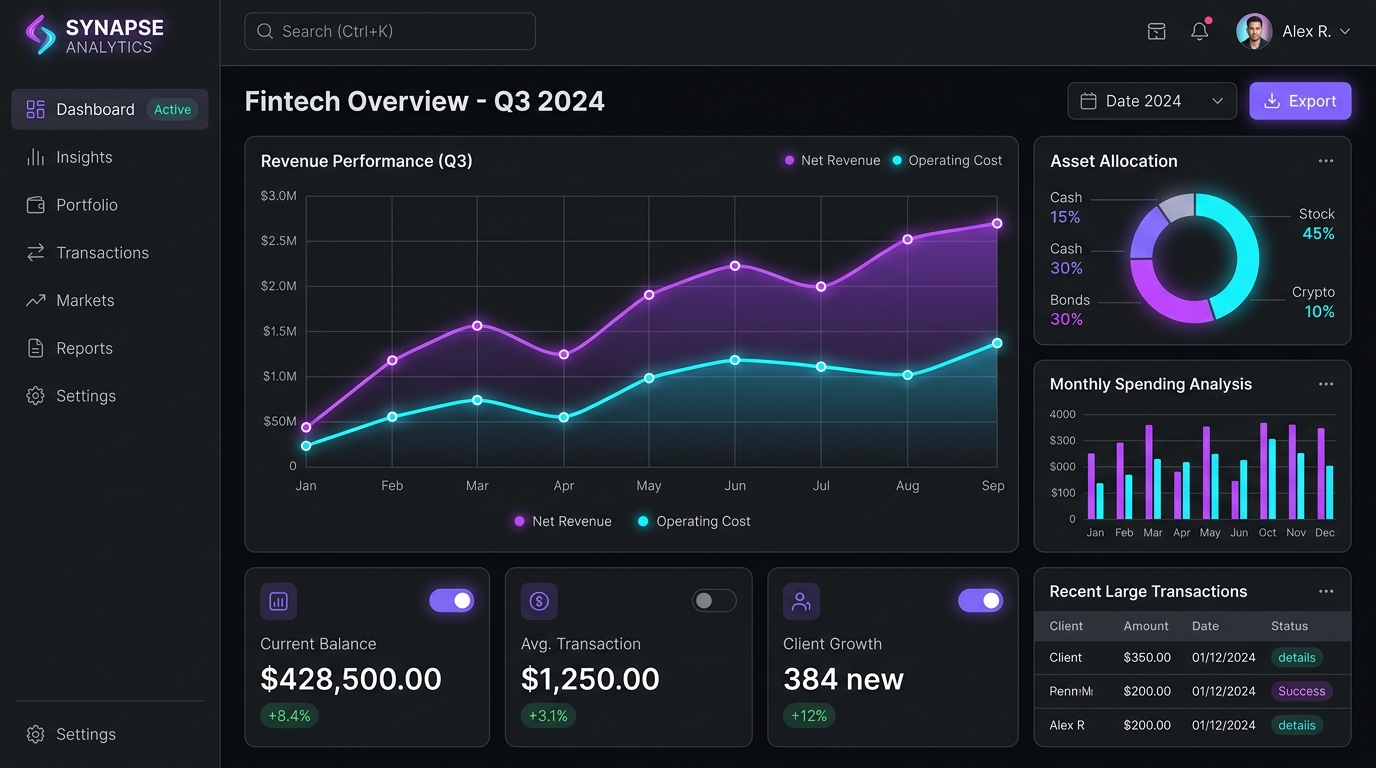Click the bottom Settings gear icon
The height and width of the screenshot is (768, 1376).
pos(35,734)
